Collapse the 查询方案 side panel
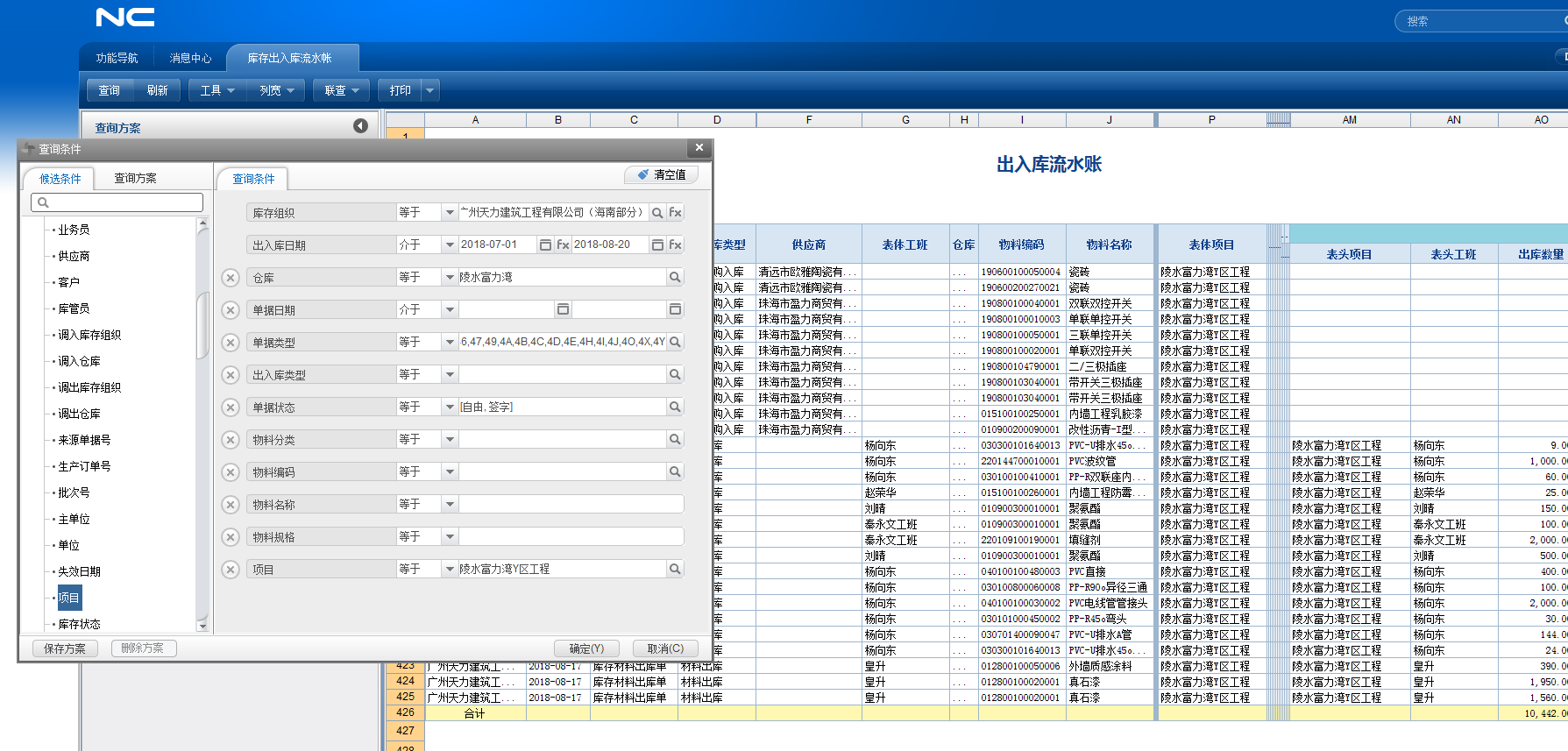The width and height of the screenshot is (1568, 751). [360, 126]
